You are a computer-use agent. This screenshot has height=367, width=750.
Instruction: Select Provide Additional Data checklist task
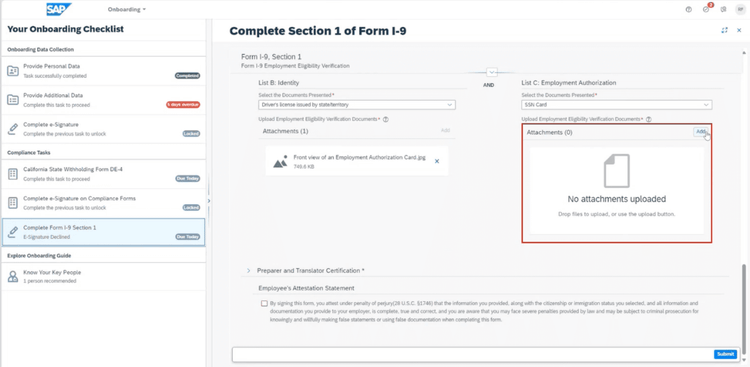(103, 100)
